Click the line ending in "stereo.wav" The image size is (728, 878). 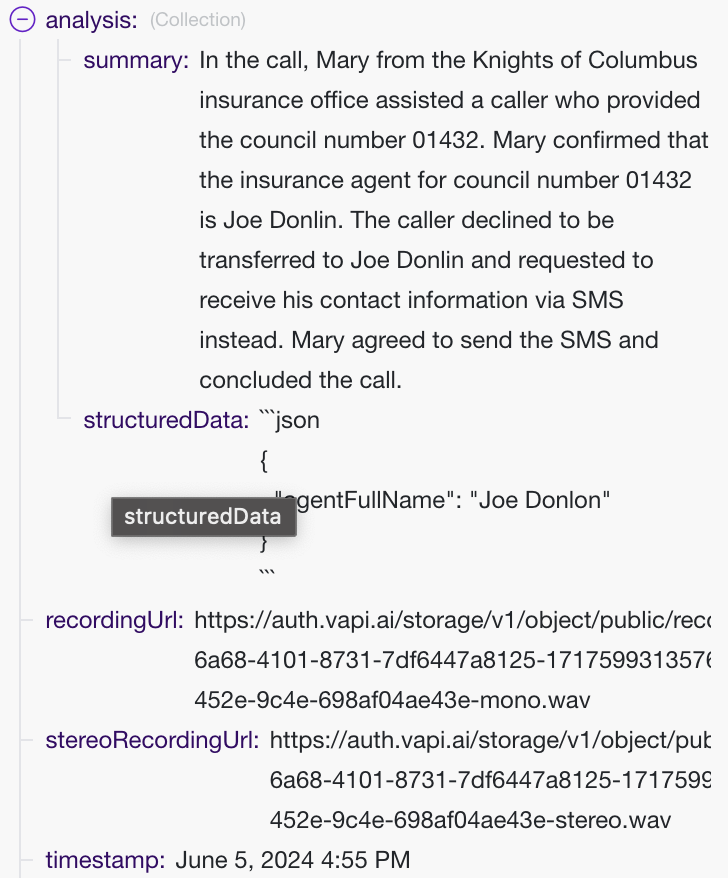point(469,820)
